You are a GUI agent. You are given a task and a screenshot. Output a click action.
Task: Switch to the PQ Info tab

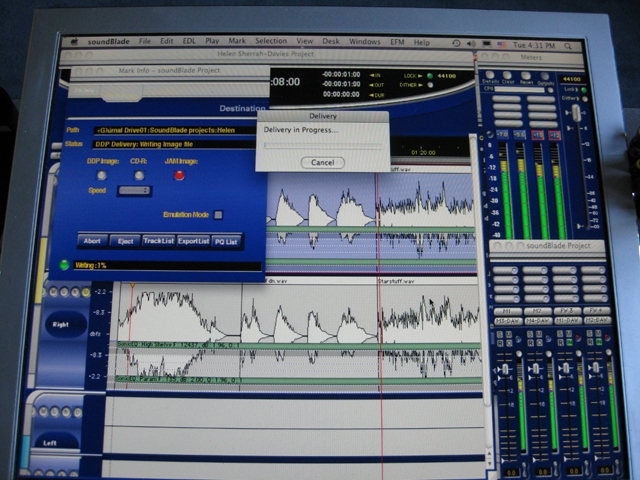pos(84,91)
